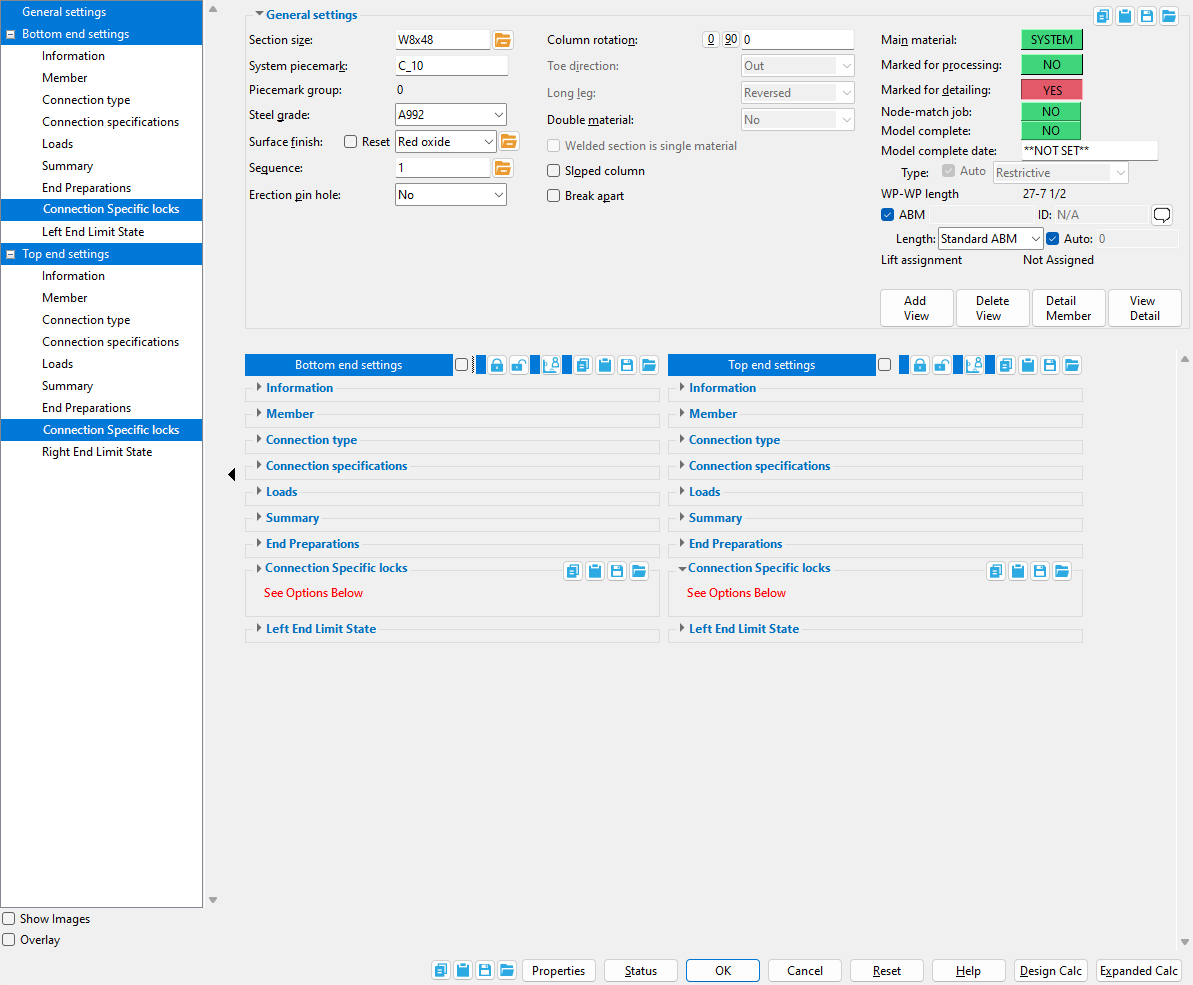Image resolution: width=1193 pixels, height=985 pixels.
Task: Browse section sizes with the folder icon
Action: [x=503, y=40]
